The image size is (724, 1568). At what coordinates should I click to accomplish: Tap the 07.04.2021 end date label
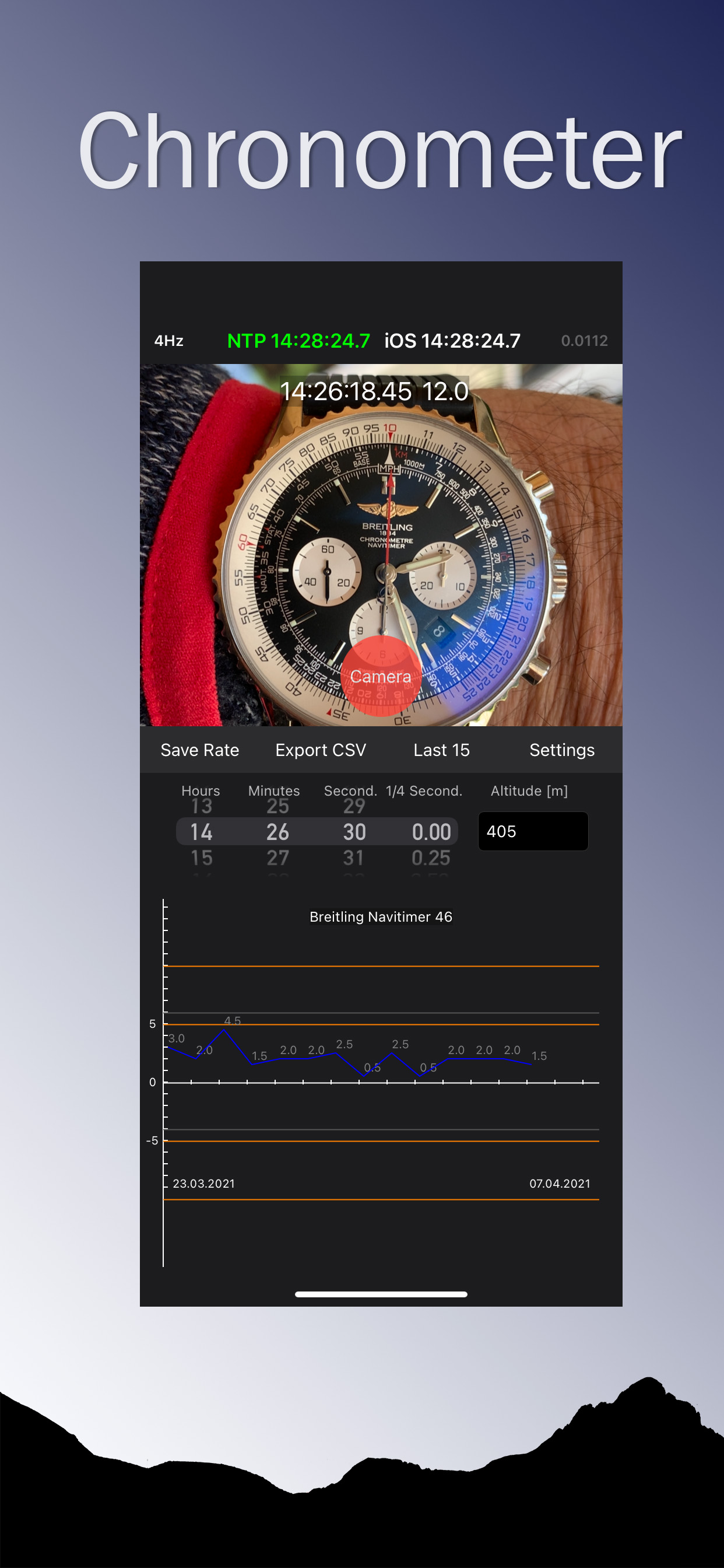(x=560, y=1184)
